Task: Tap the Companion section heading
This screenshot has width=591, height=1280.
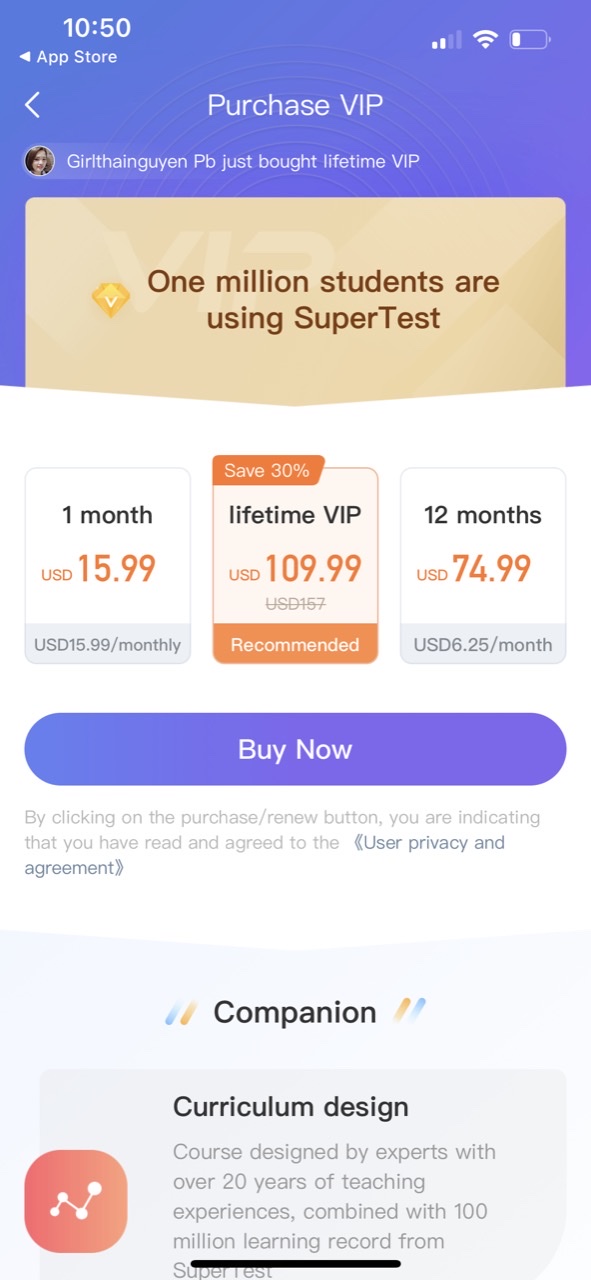Action: (x=295, y=1012)
